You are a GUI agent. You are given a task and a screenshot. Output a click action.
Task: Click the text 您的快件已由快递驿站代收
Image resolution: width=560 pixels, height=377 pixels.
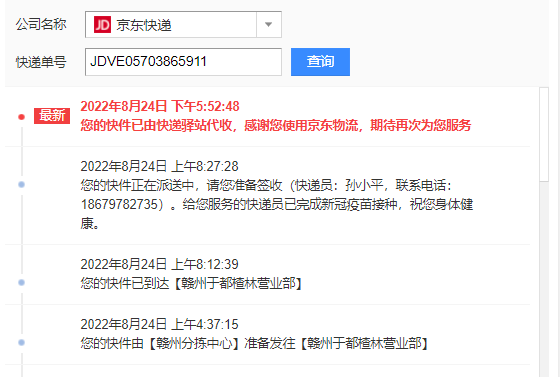point(157,125)
